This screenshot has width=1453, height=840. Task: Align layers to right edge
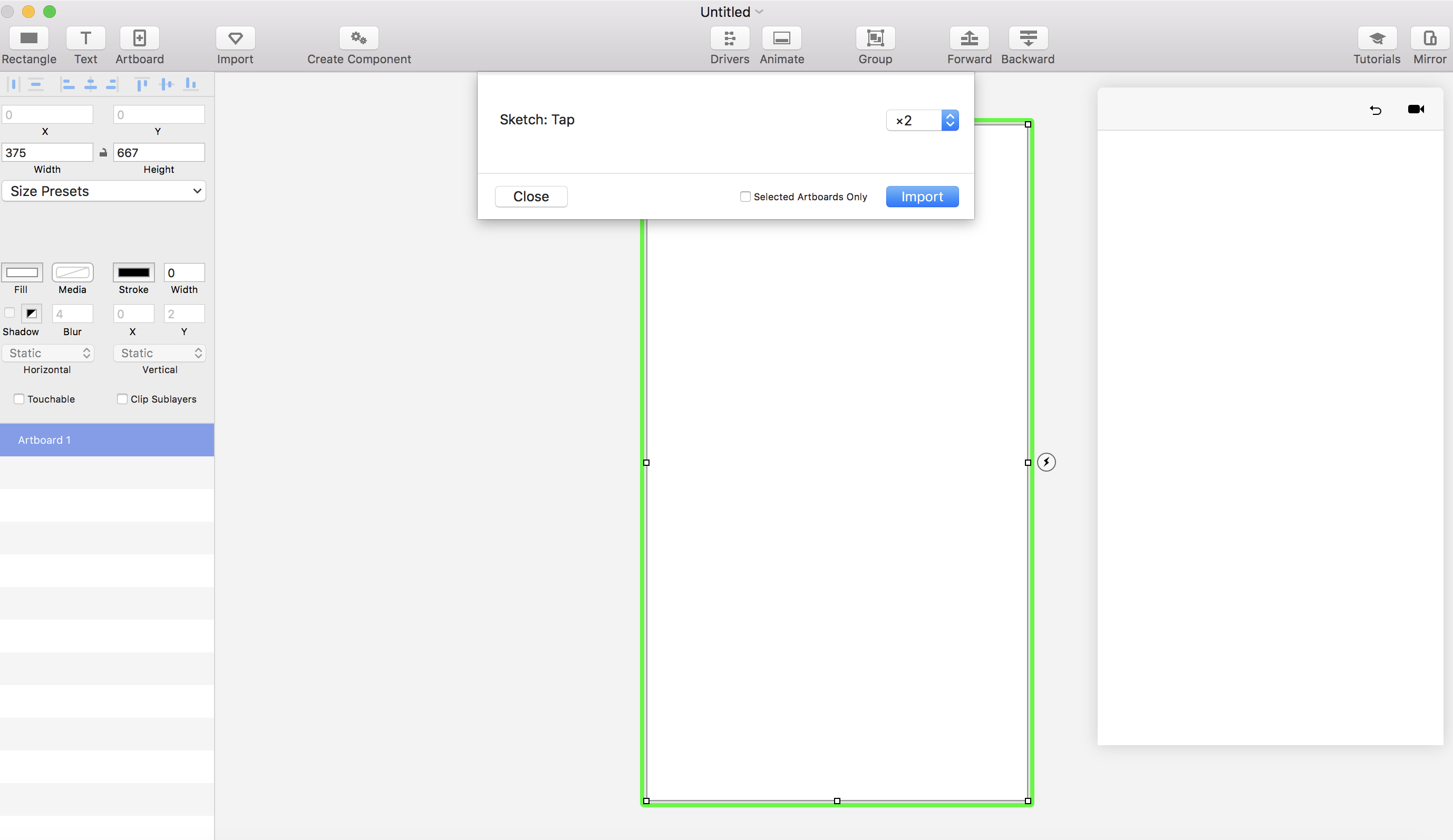click(x=112, y=85)
